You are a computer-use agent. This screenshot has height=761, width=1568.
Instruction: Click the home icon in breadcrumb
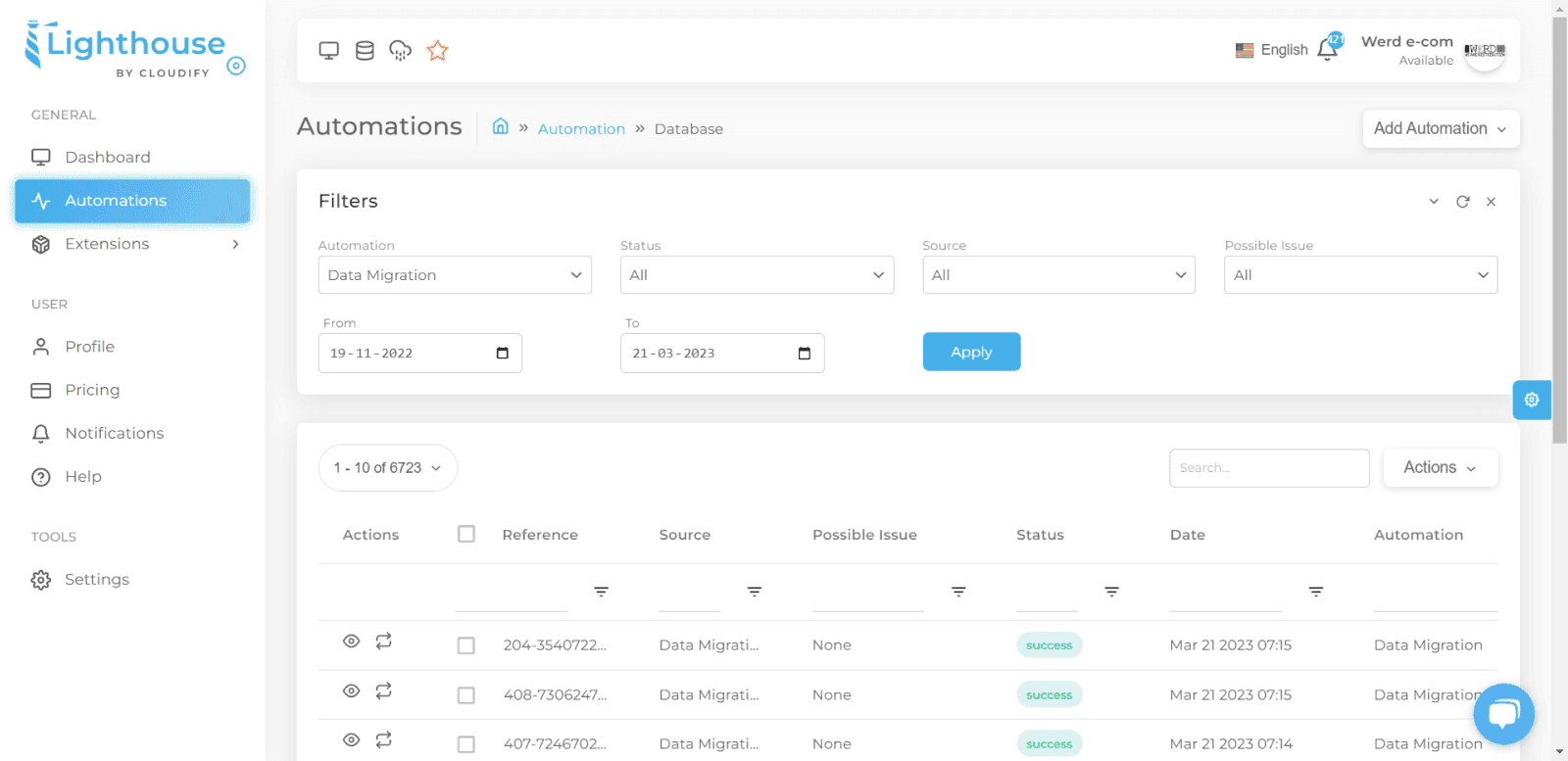[500, 126]
